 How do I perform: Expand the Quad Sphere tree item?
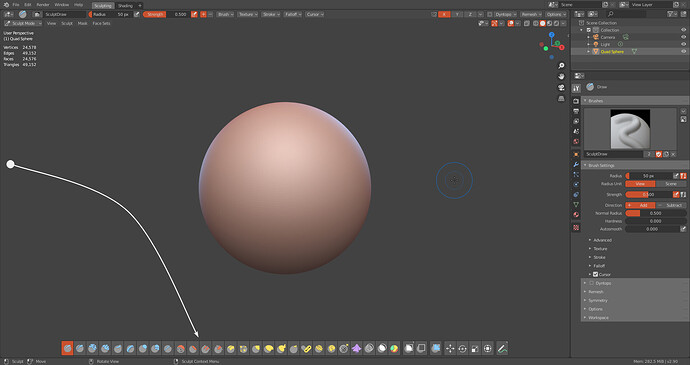coord(588,52)
